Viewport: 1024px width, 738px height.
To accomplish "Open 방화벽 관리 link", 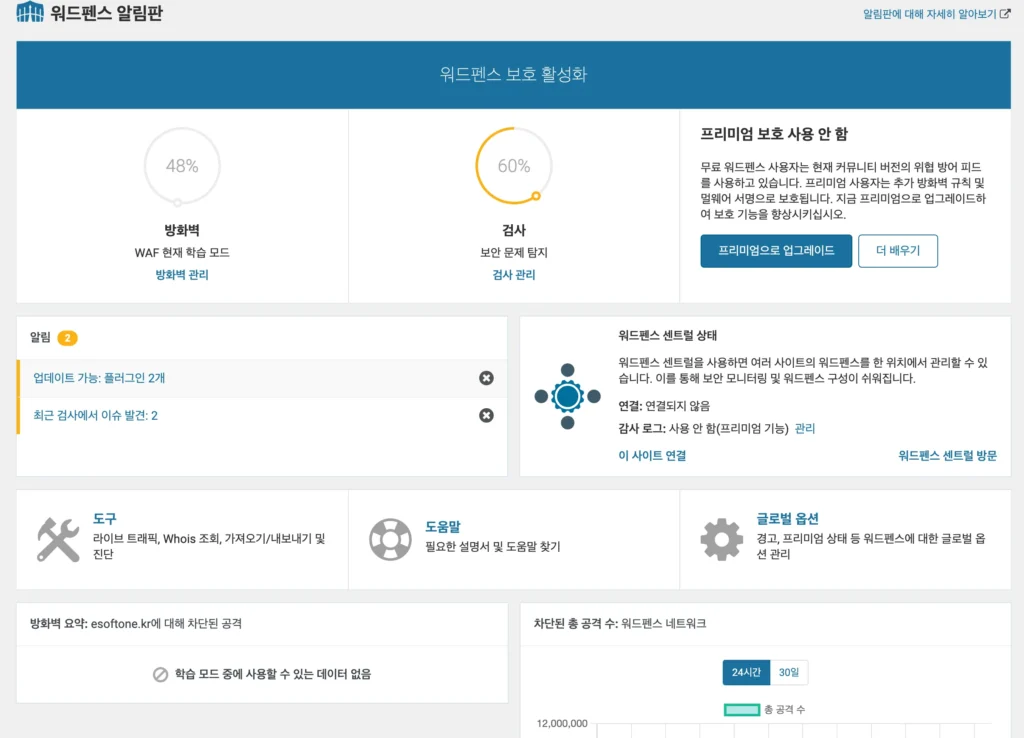I will click(x=182, y=275).
